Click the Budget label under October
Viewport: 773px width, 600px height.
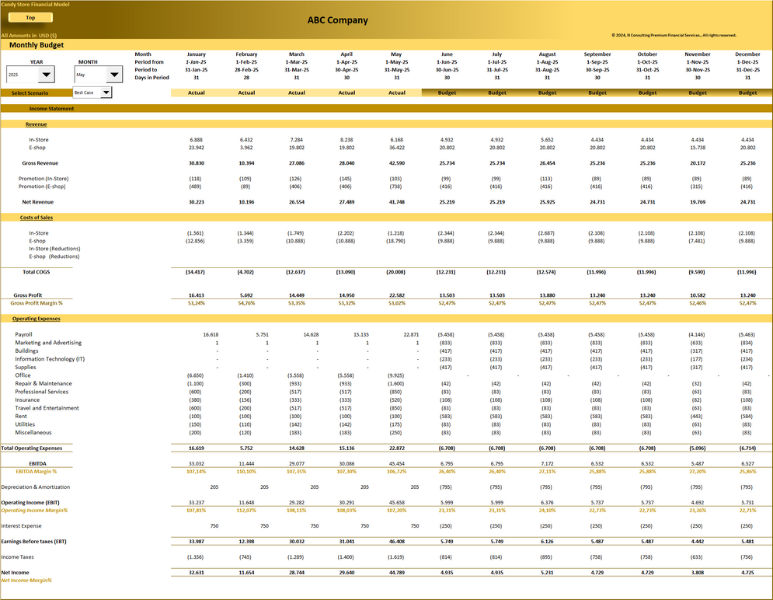click(647, 93)
